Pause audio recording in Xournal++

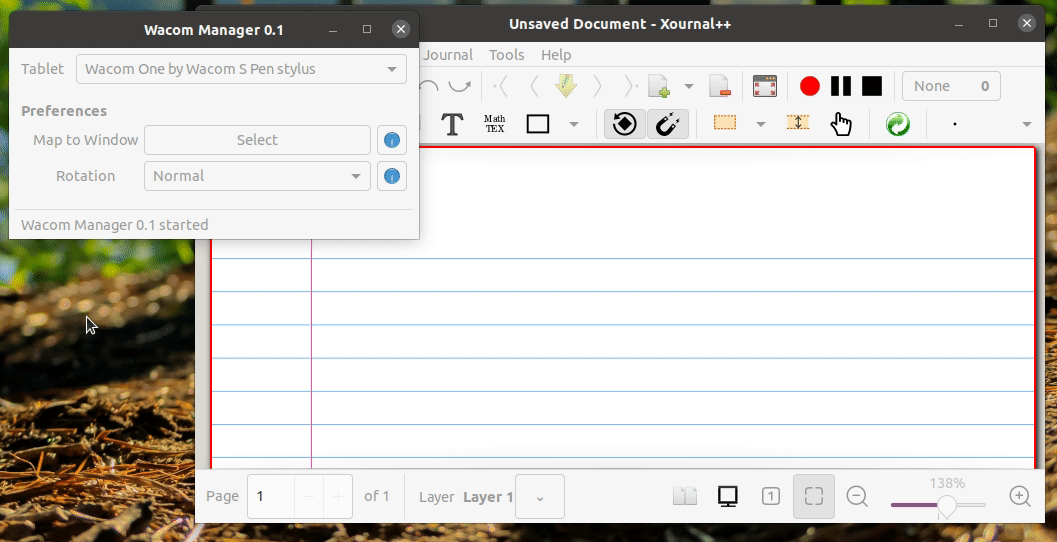(841, 86)
